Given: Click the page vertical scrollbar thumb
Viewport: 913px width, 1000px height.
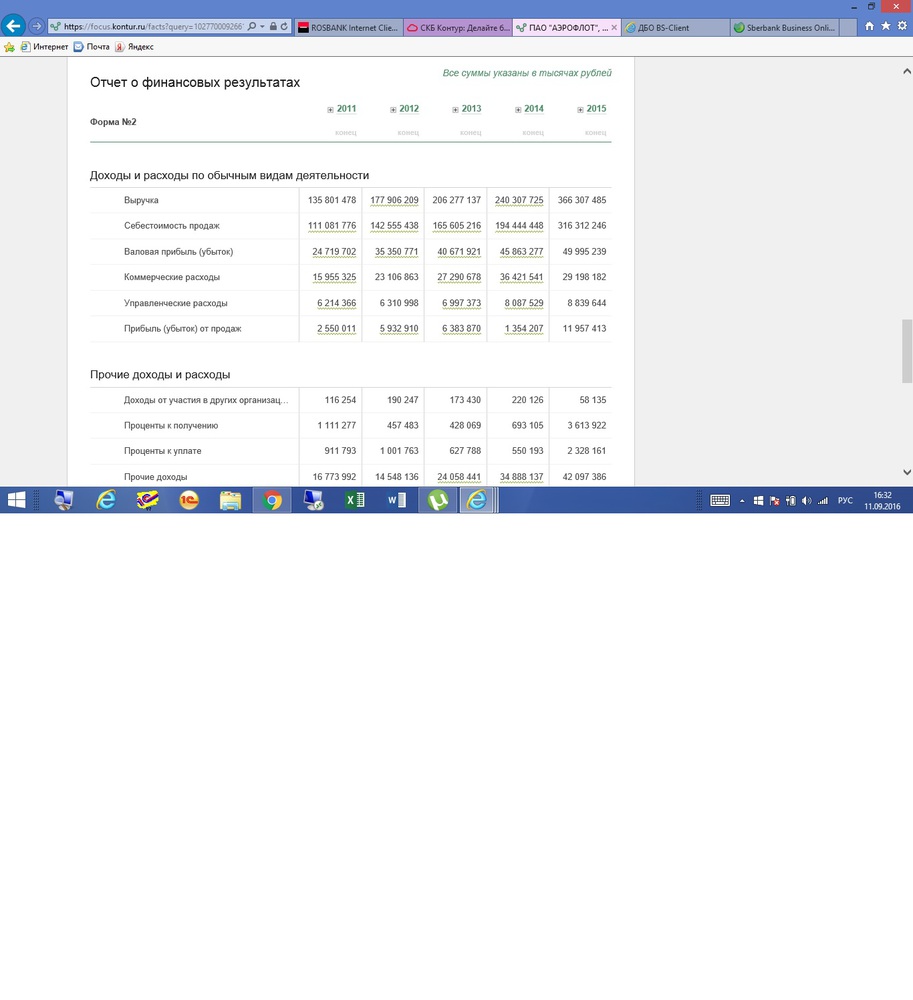Looking at the screenshot, I should point(907,351).
